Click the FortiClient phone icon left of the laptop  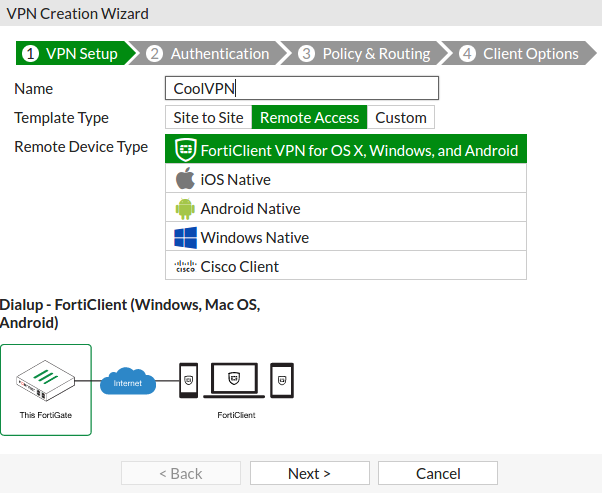pyautogui.click(x=189, y=380)
